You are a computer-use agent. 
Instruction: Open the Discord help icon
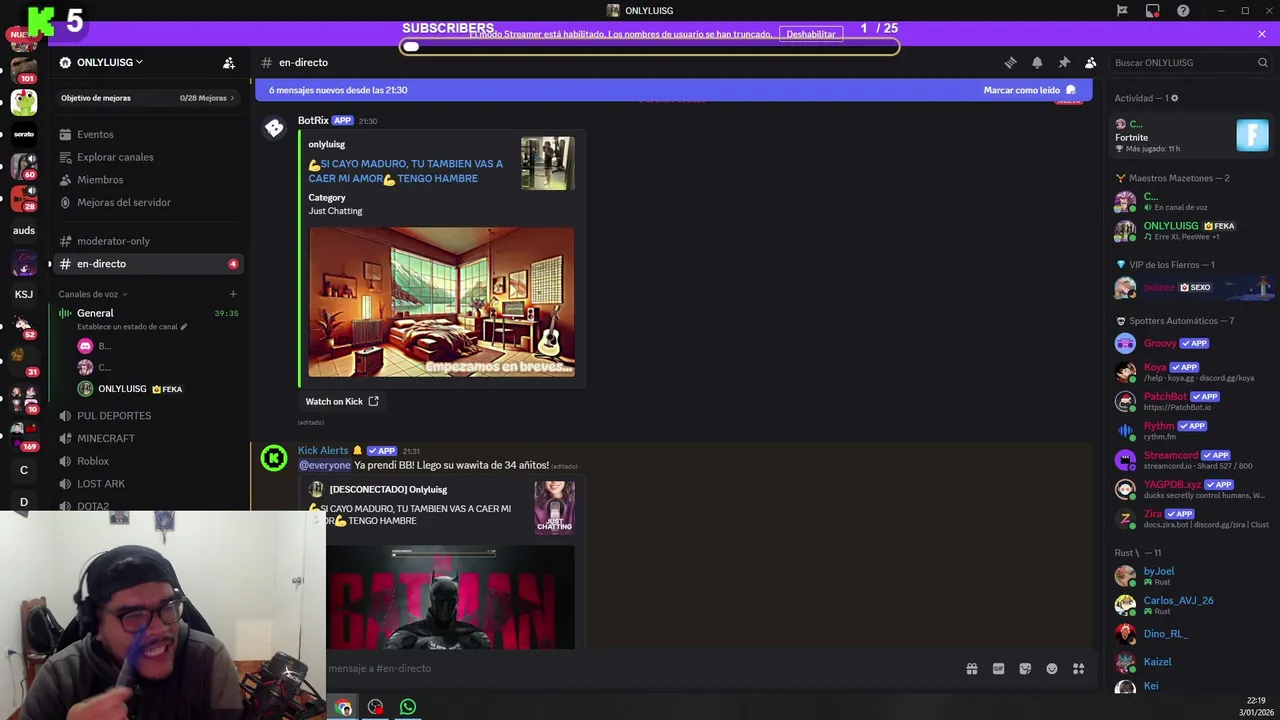pyautogui.click(x=1184, y=10)
